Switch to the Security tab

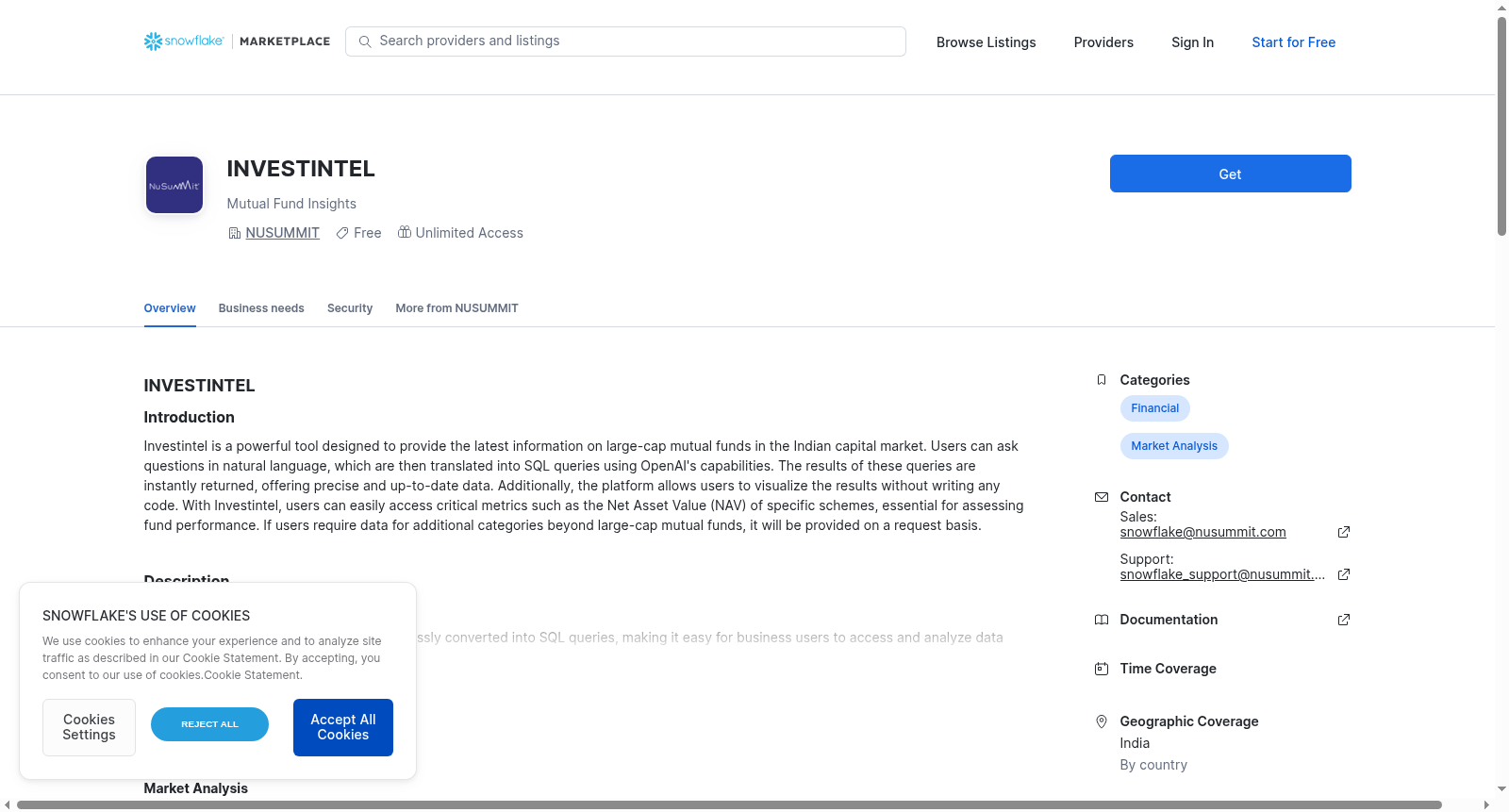(x=350, y=308)
